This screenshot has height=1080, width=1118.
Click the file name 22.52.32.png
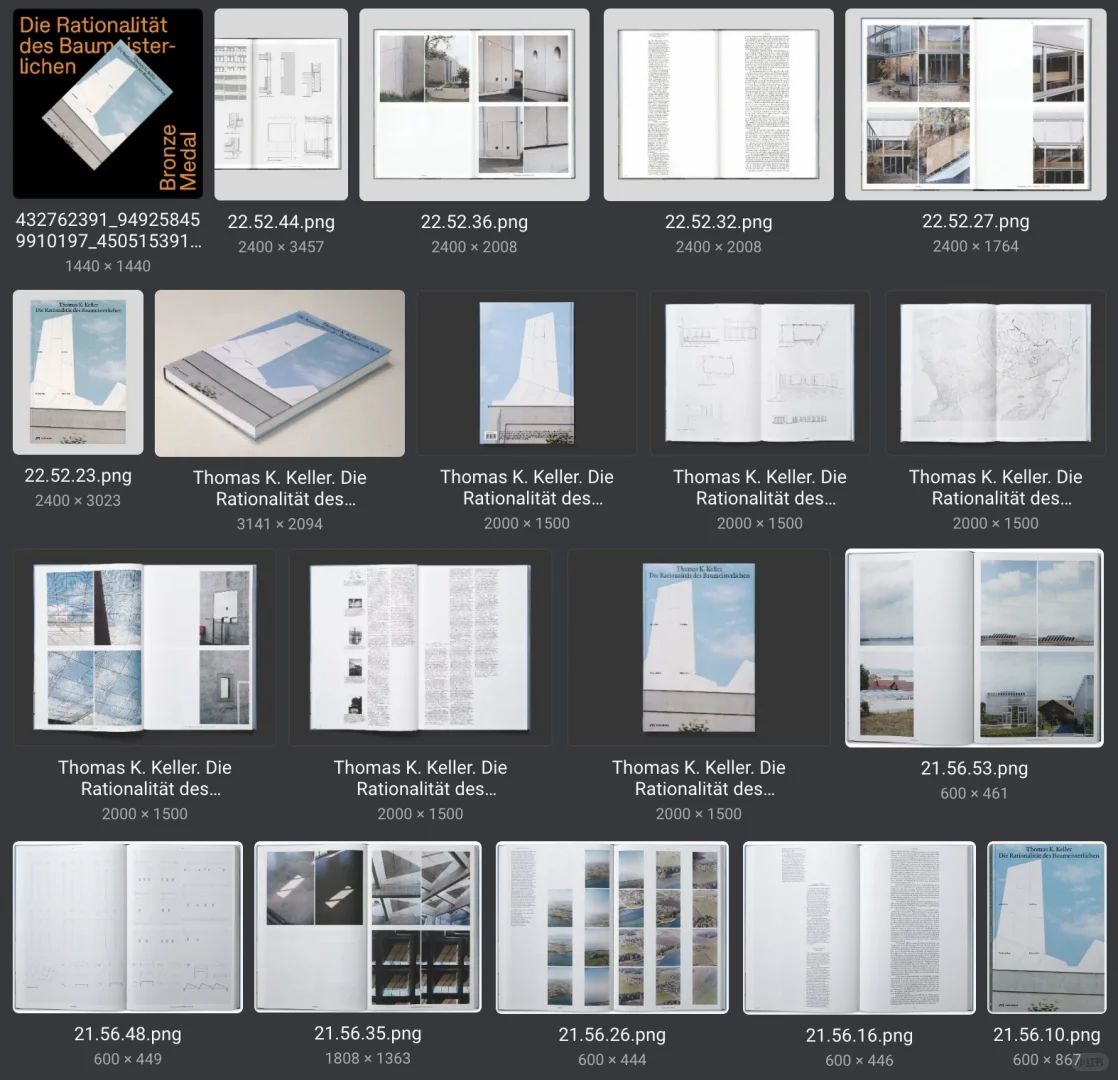click(x=719, y=222)
